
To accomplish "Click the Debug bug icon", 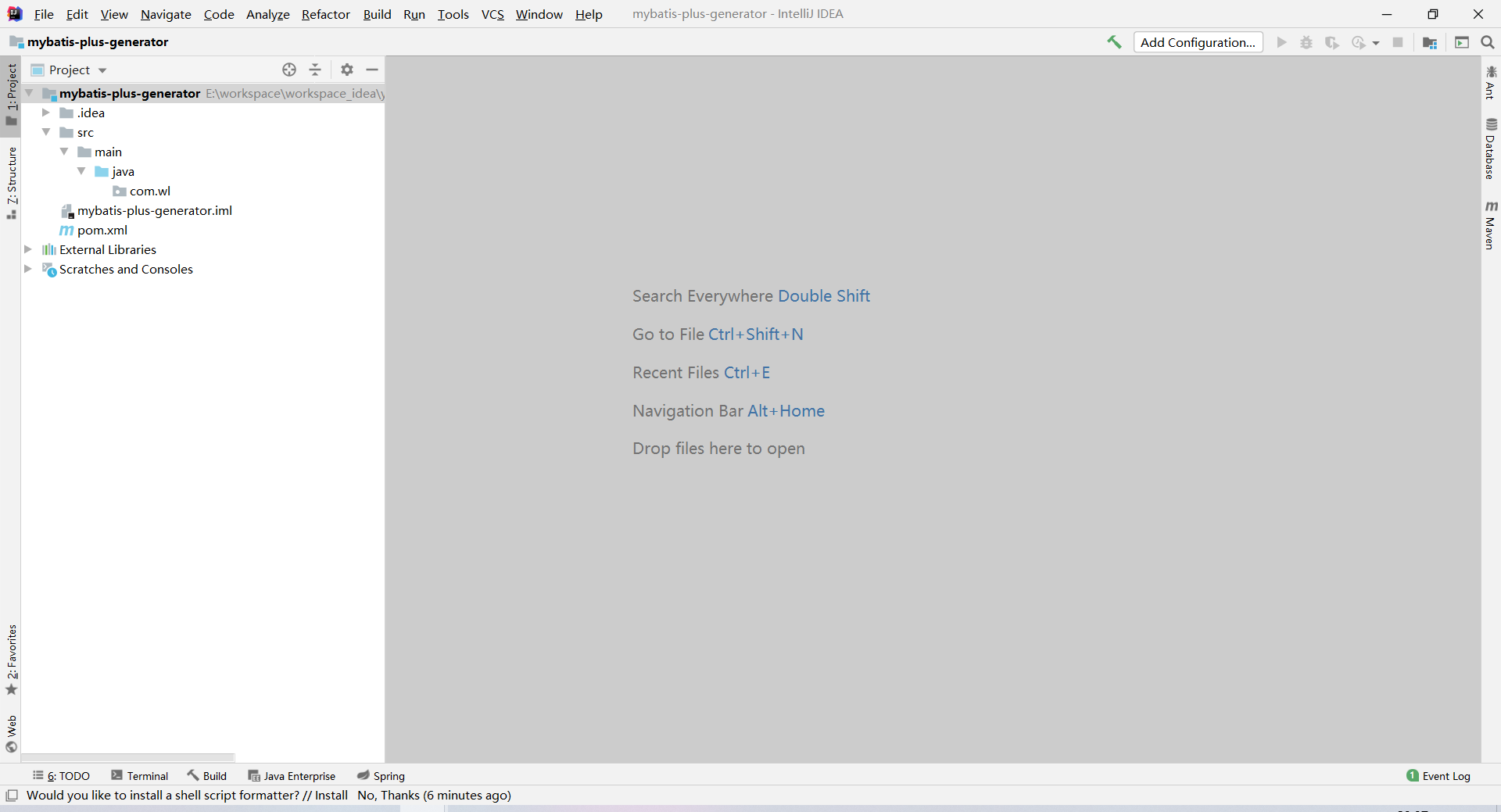I will click(x=1306, y=42).
